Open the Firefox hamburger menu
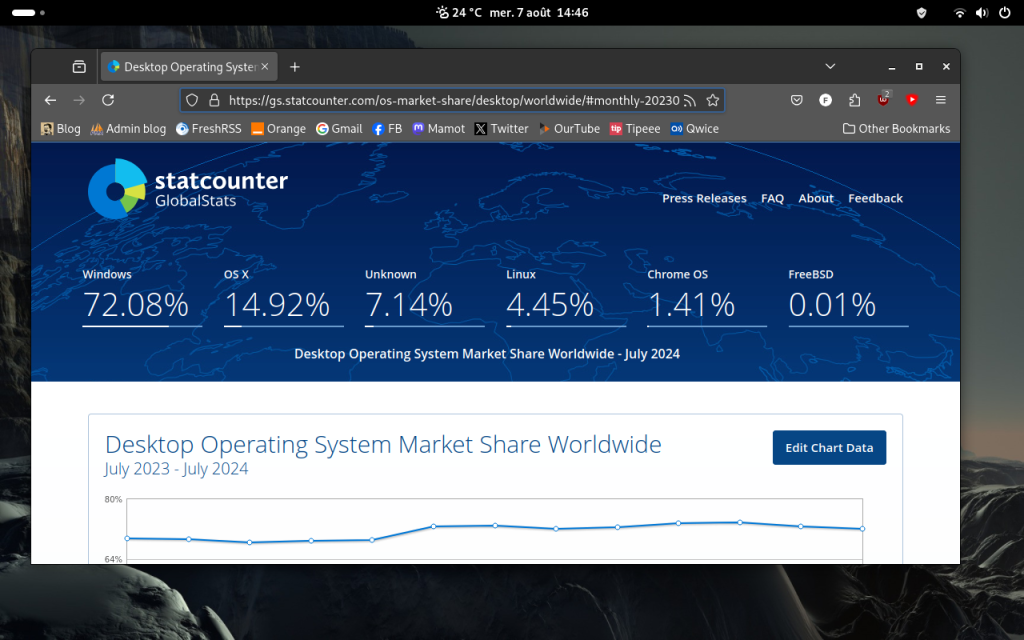This screenshot has width=1024, height=640. pyautogui.click(x=940, y=100)
